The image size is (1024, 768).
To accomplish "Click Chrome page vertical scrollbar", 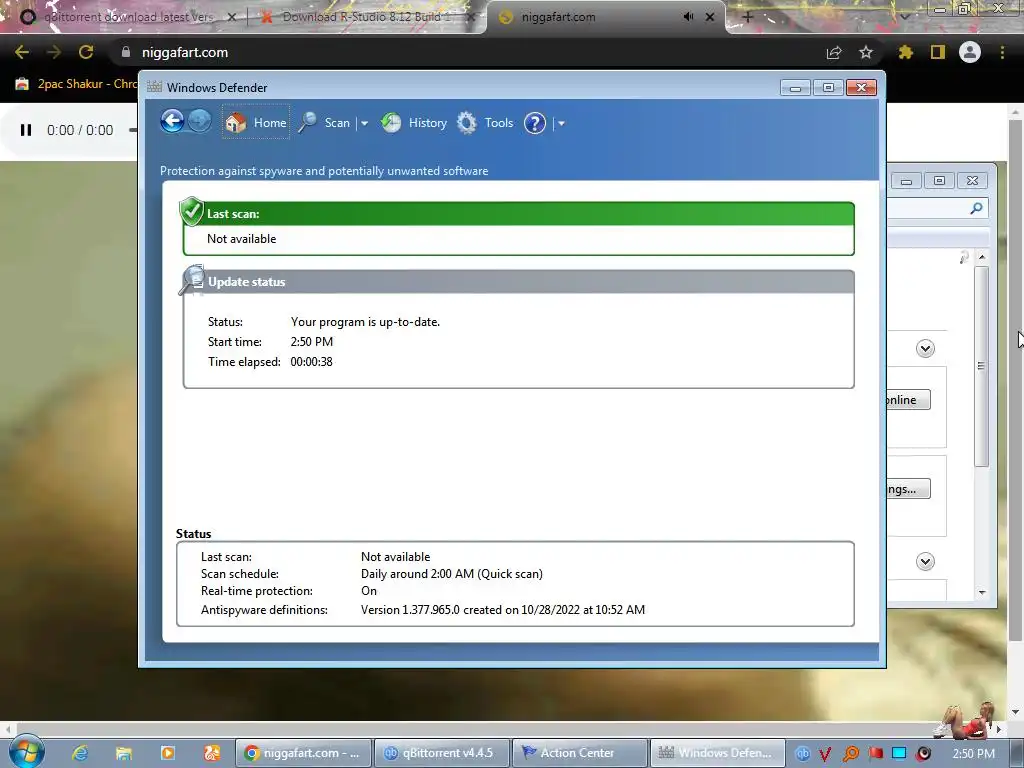I will (1015, 379).
